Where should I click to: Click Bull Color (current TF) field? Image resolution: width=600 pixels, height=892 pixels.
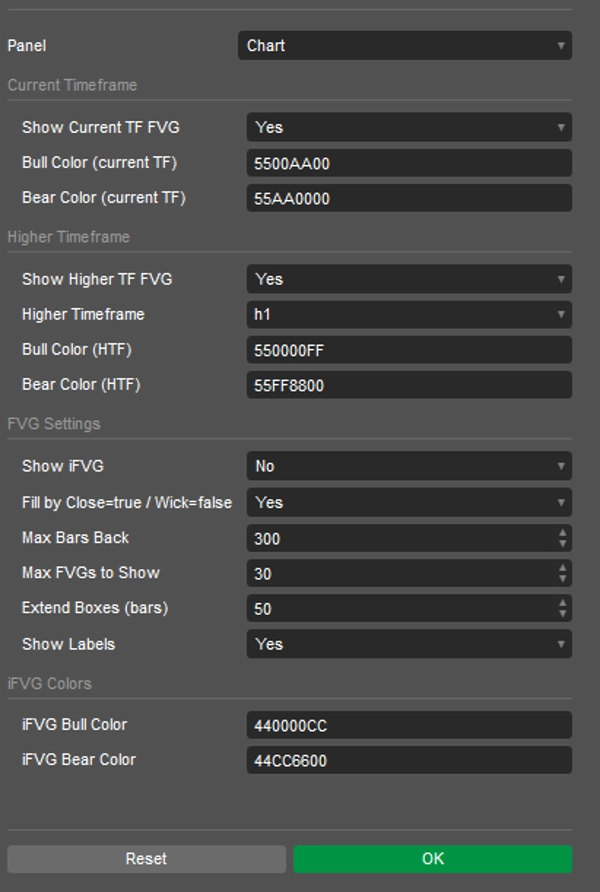click(409, 164)
